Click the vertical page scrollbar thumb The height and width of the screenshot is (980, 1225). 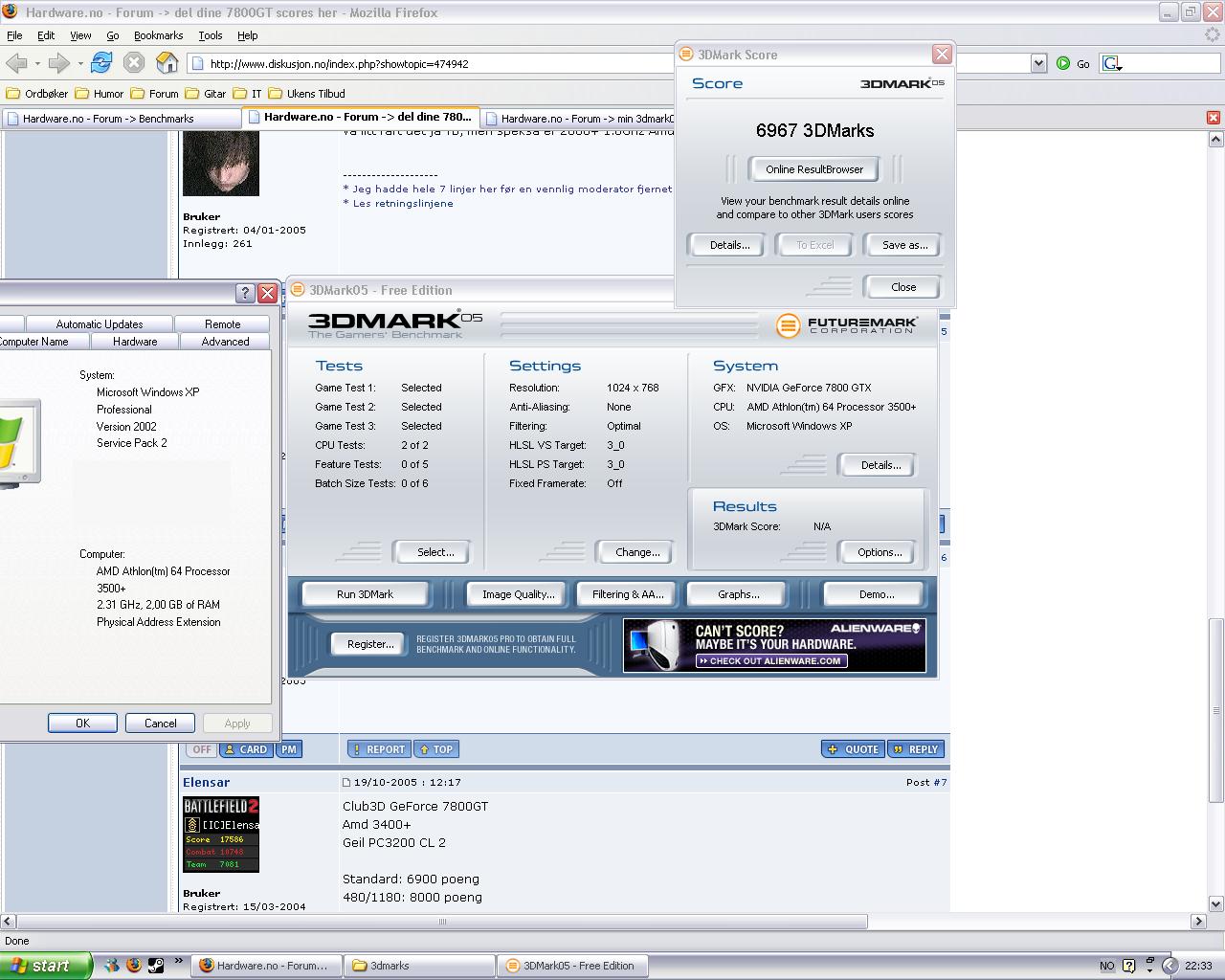(1216, 710)
